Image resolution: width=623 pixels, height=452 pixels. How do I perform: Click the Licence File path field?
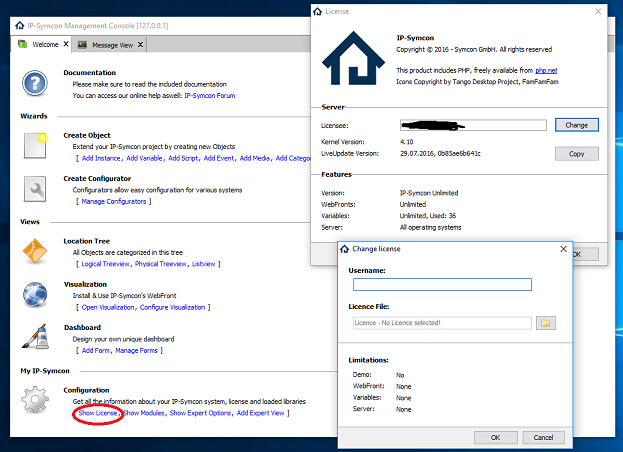(441, 323)
